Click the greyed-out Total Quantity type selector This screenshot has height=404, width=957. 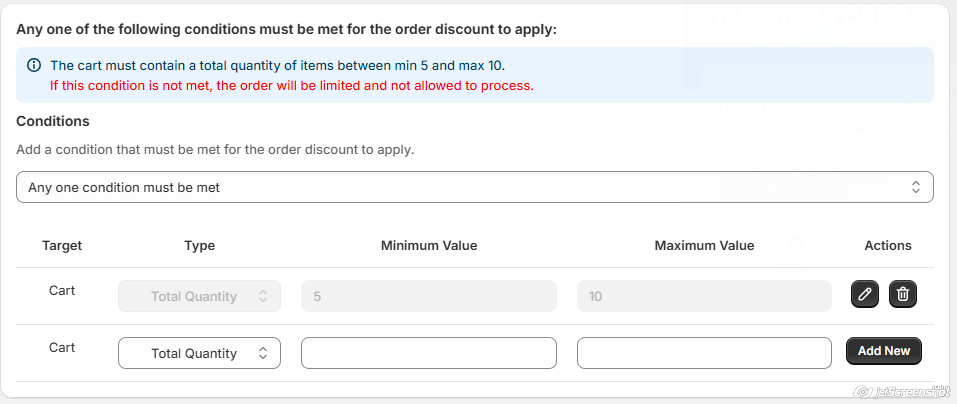click(199, 296)
